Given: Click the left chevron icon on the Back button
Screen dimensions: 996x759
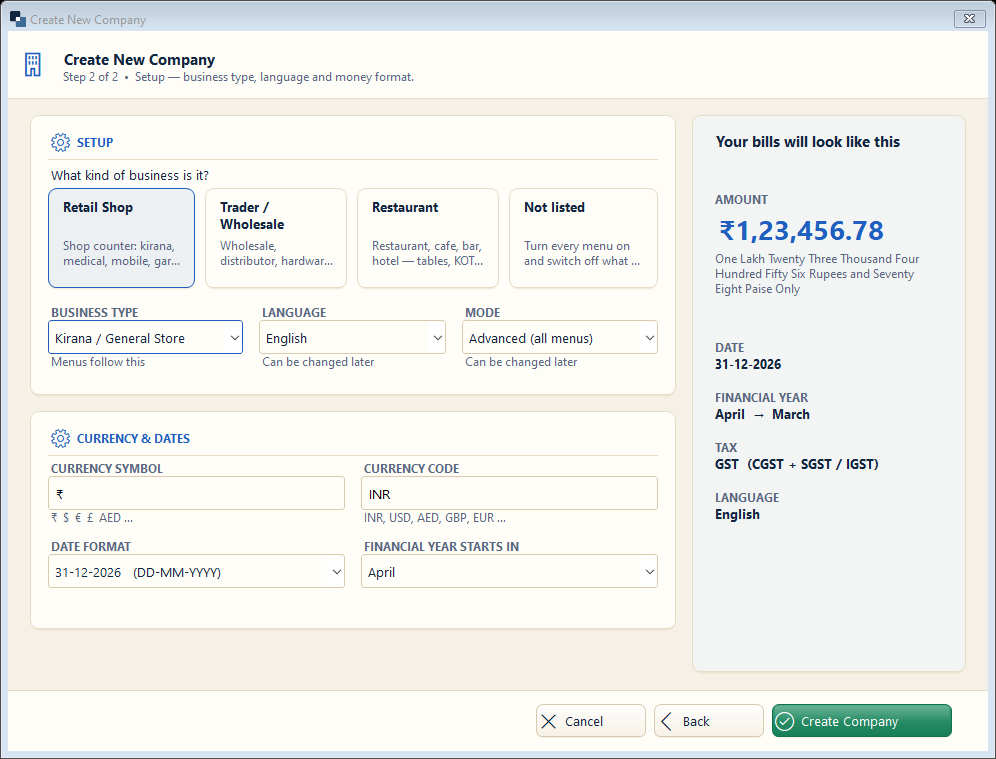Looking at the screenshot, I should coord(666,722).
